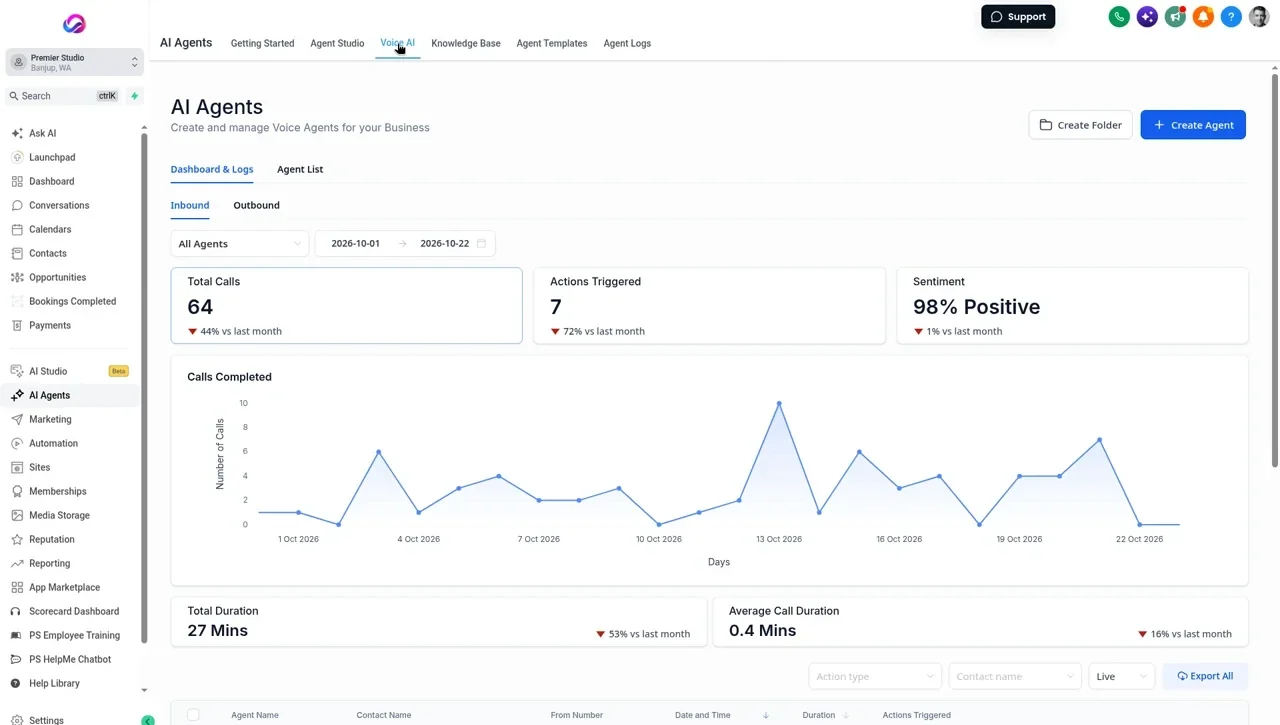This screenshot has height=725, width=1280.
Task: Expand the Premier Studio account switcher
Action: (74, 62)
